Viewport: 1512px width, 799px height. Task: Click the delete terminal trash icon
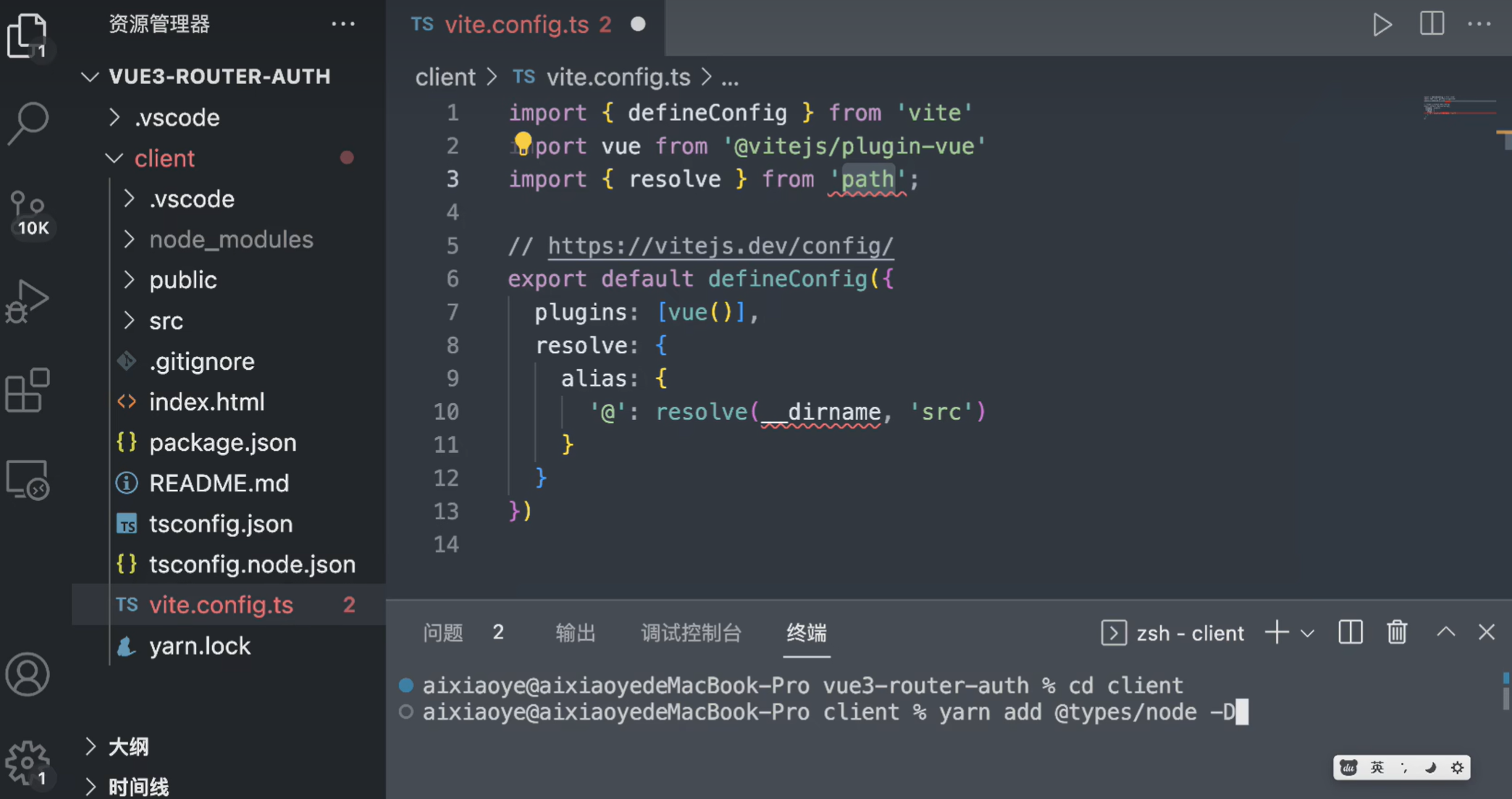1396,632
